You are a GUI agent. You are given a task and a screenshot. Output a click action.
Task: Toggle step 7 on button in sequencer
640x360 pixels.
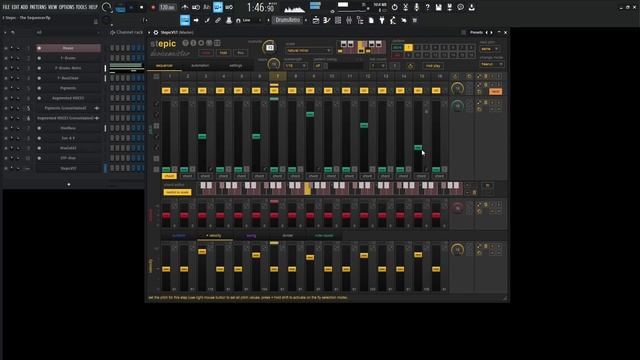pyautogui.click(x=274, y=91)
